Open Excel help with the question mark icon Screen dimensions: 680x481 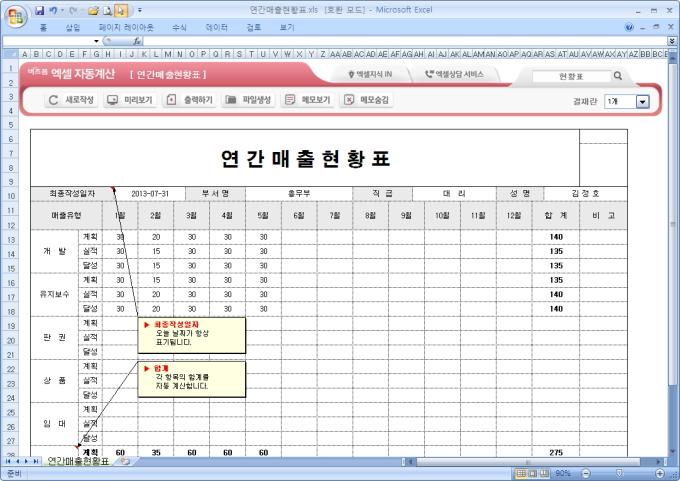pos(629,27)
